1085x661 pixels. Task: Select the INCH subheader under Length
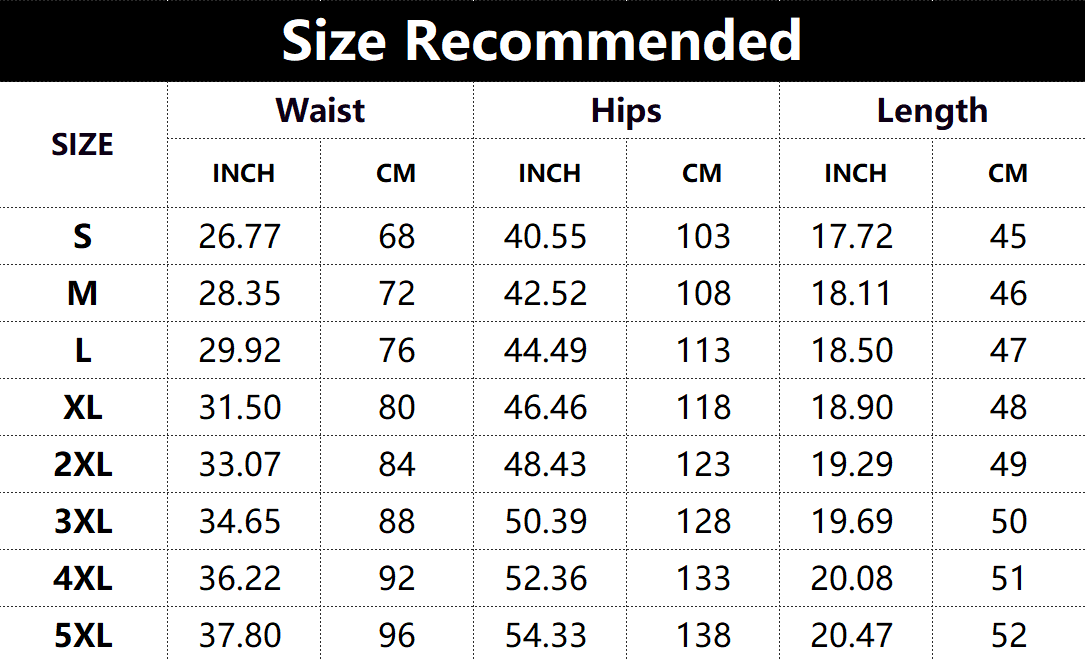(855, 173)
